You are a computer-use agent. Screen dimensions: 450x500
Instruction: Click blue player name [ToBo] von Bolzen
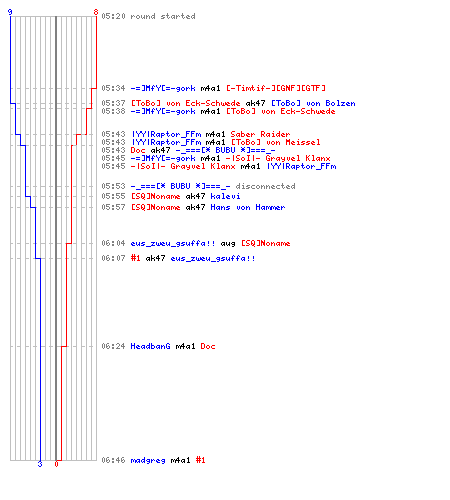[313, 103]
